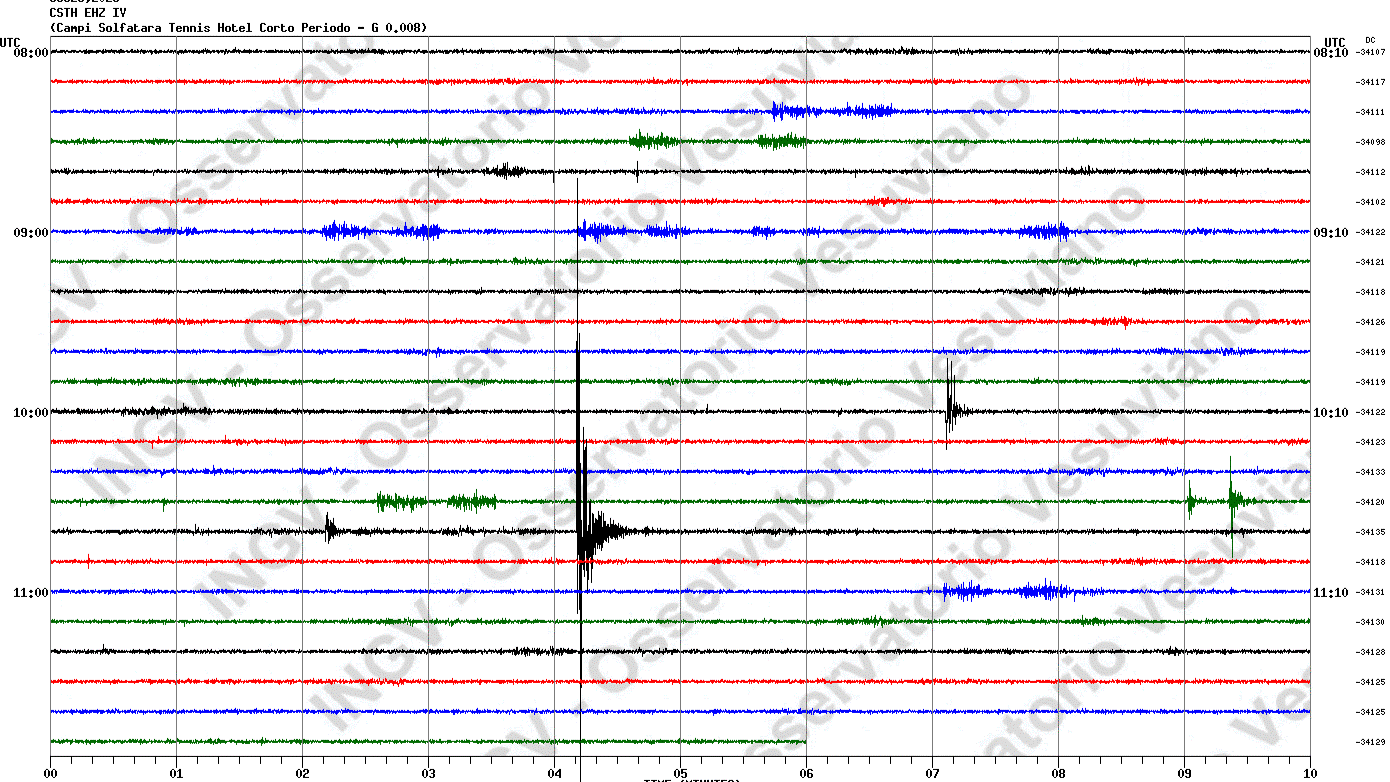This screenshot has height=782, width=1390.
Task: Click the '10:10' end time label
Action: [1330, 412]
